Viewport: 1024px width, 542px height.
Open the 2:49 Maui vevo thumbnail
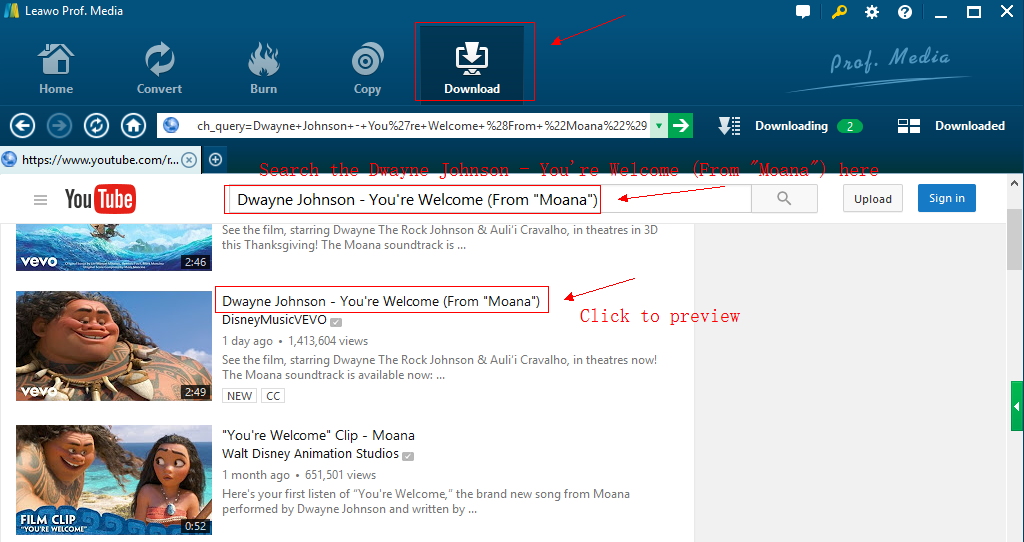tap(114, 345)
